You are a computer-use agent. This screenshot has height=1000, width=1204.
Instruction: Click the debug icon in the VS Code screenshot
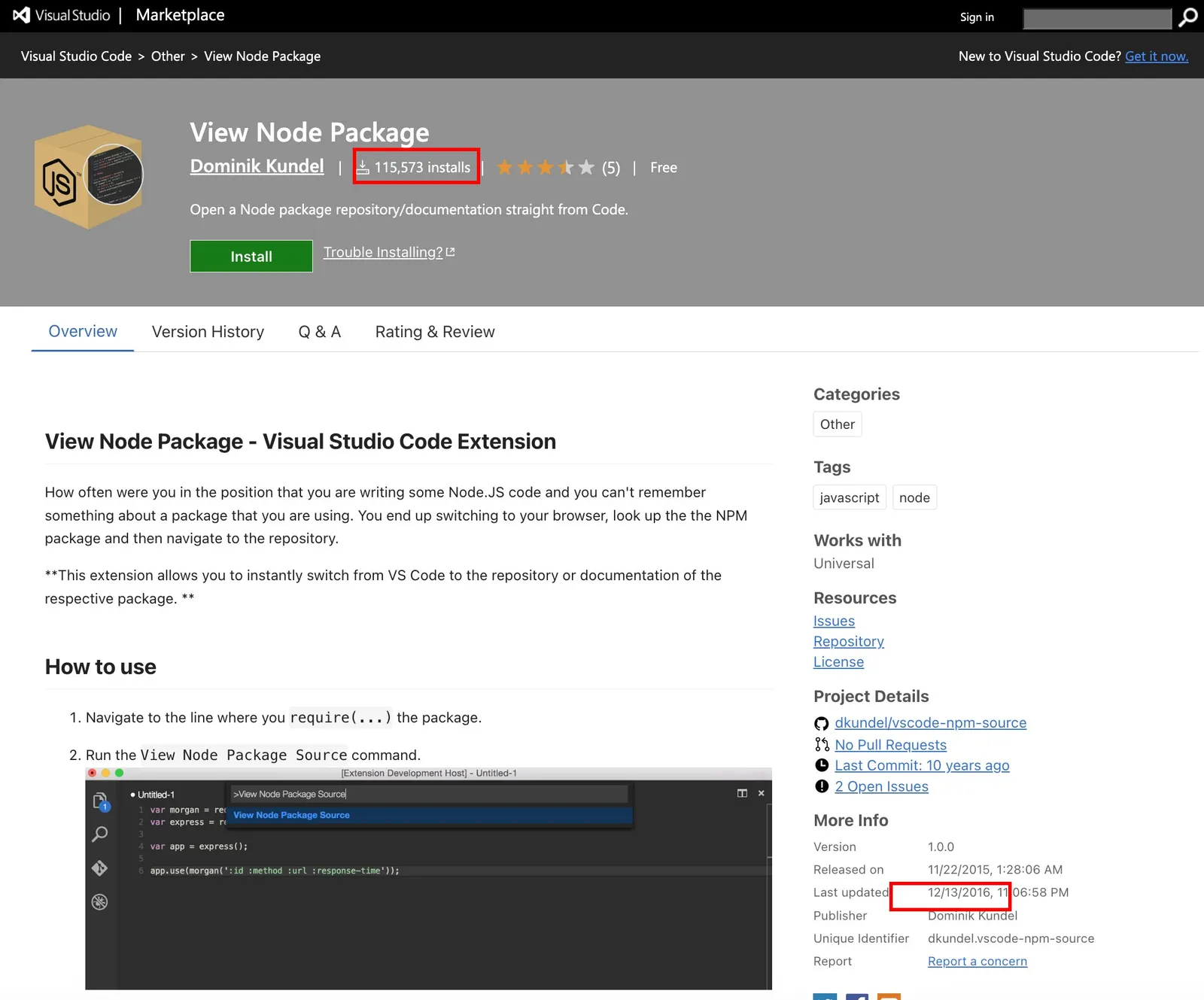point(99,902)
